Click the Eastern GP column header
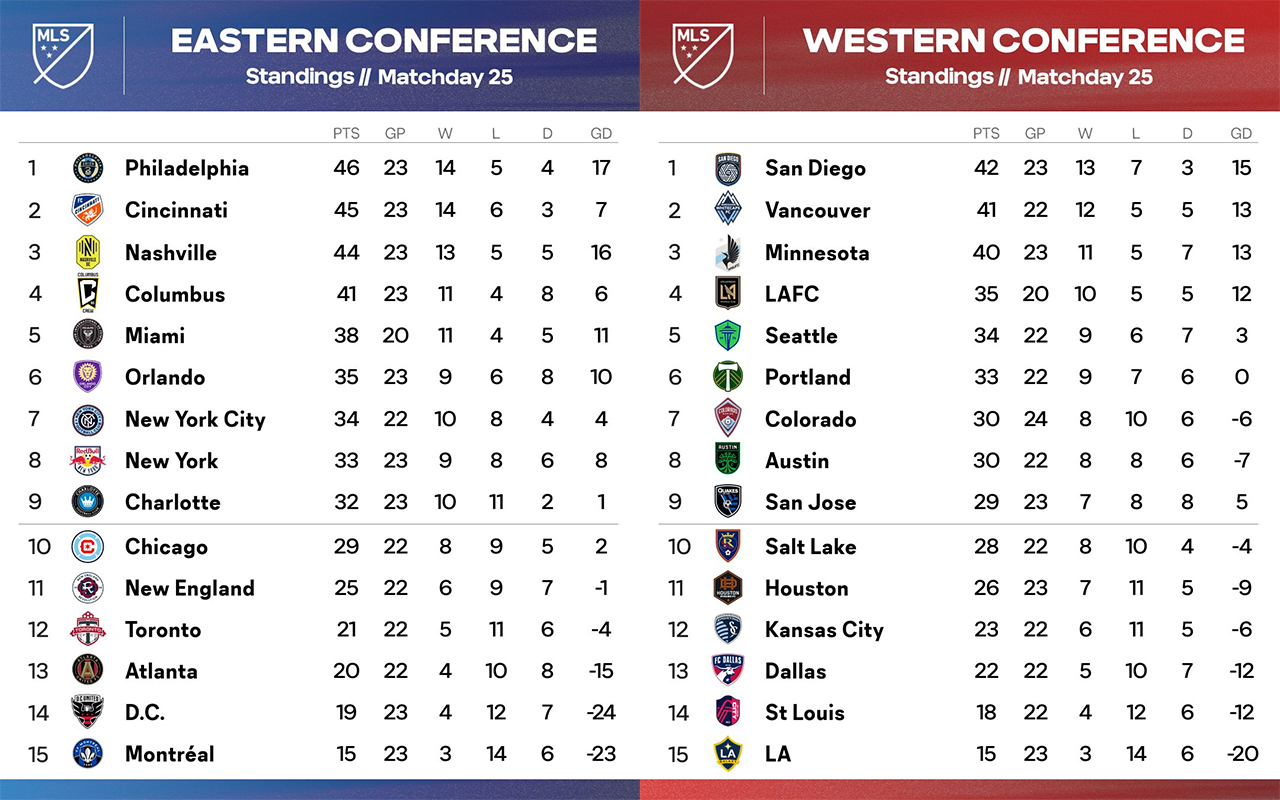This screenshot has height=800, width=1280. [x=395, y=133]
